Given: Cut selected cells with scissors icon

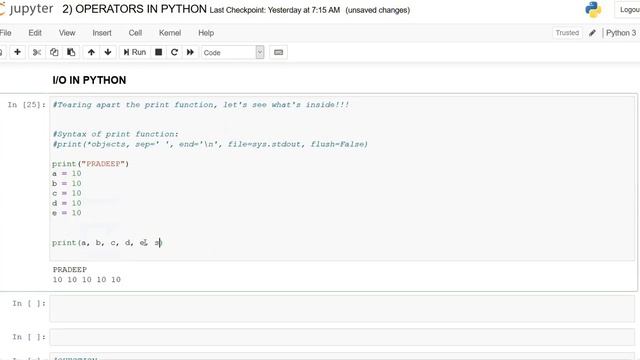Looking at the screenshot, I should coord(37,52).
